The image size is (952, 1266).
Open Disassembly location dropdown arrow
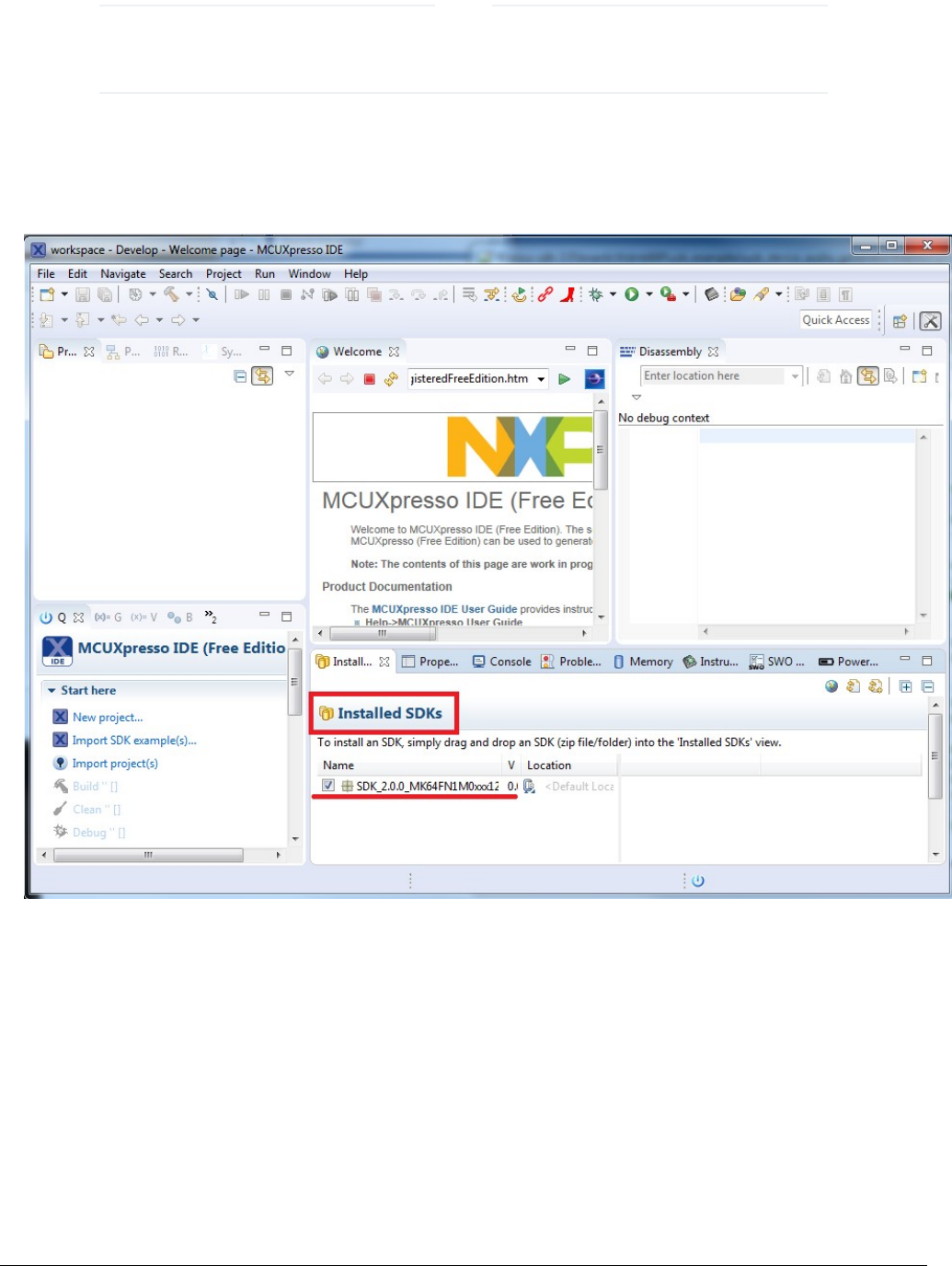pos(795,376)
